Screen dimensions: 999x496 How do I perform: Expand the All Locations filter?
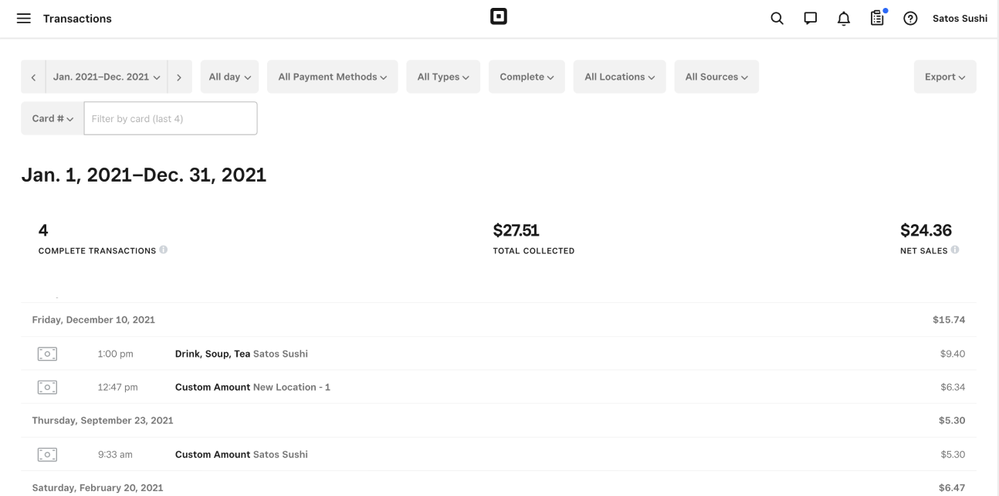pos(619,77)
